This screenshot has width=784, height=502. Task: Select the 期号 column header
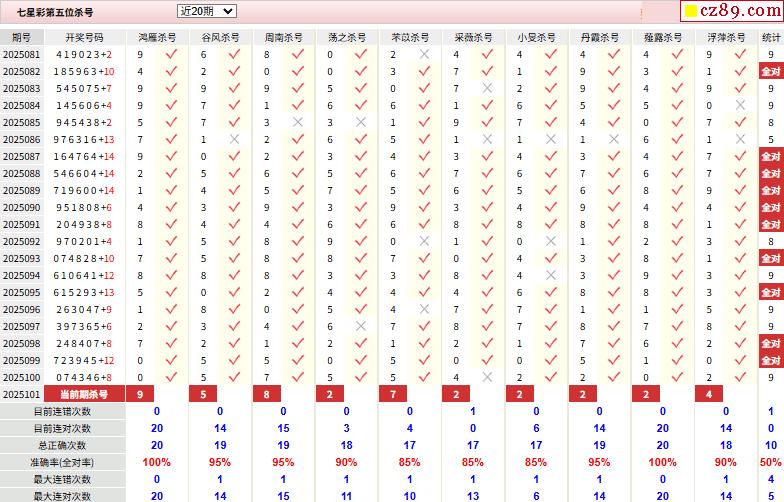tap(22, 38)
